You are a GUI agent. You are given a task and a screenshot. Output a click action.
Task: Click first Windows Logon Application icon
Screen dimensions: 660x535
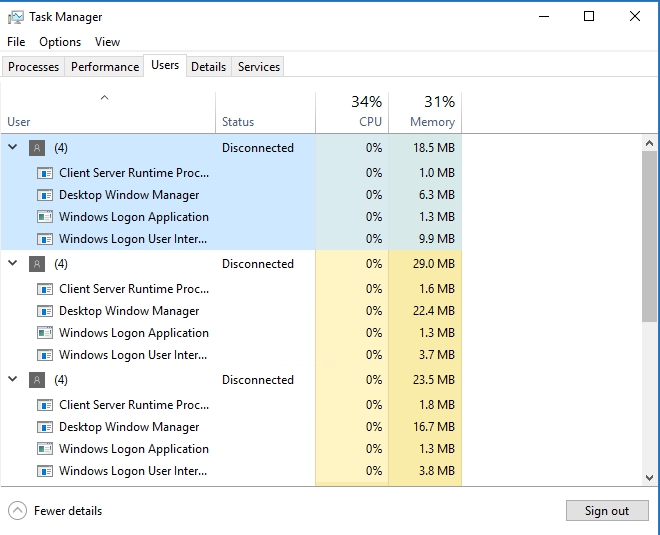(x=45, y=217)
